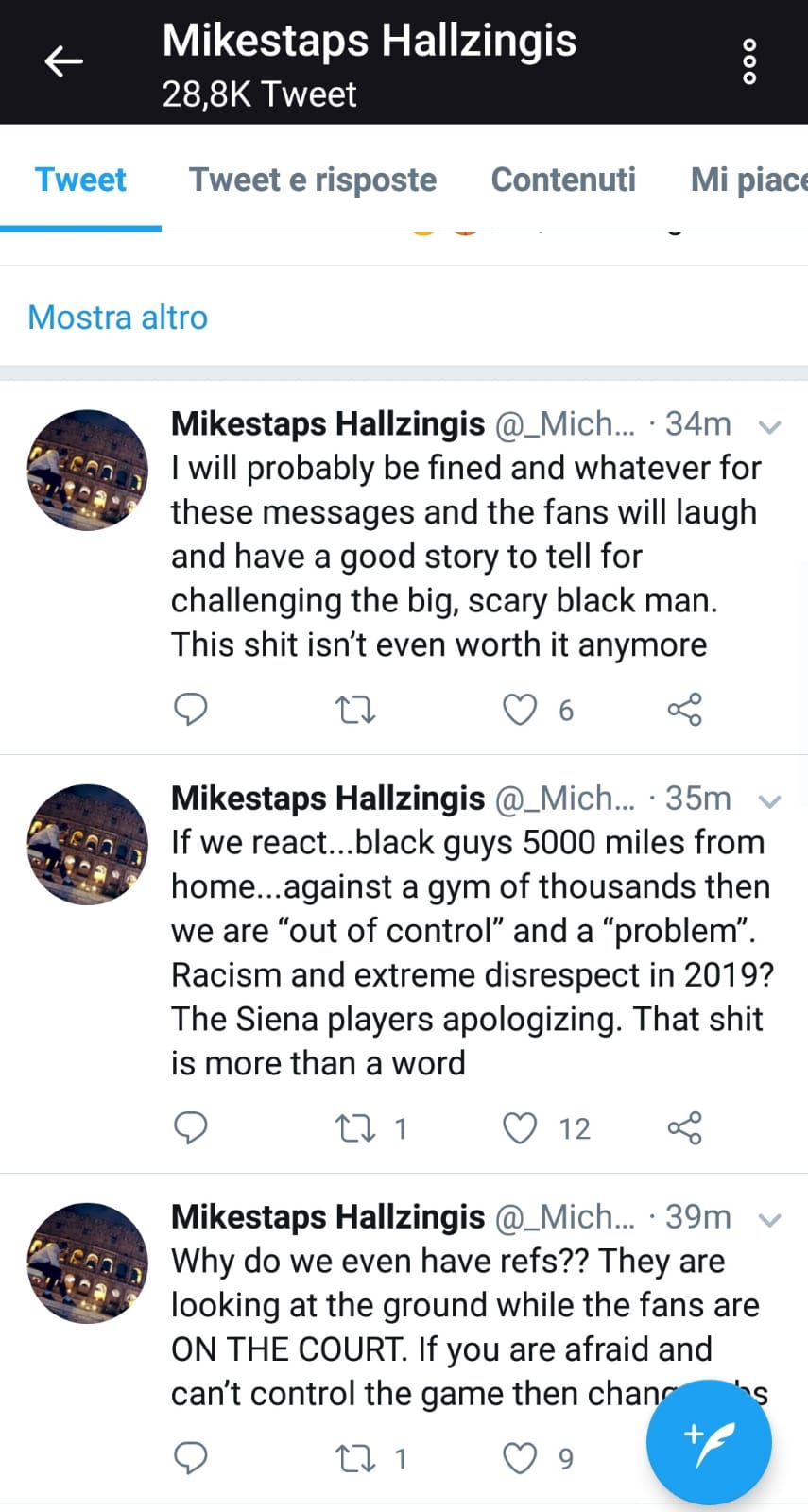Like the tweet with 12 likes
This screenshot has height=1512, width=808.
520,1127
